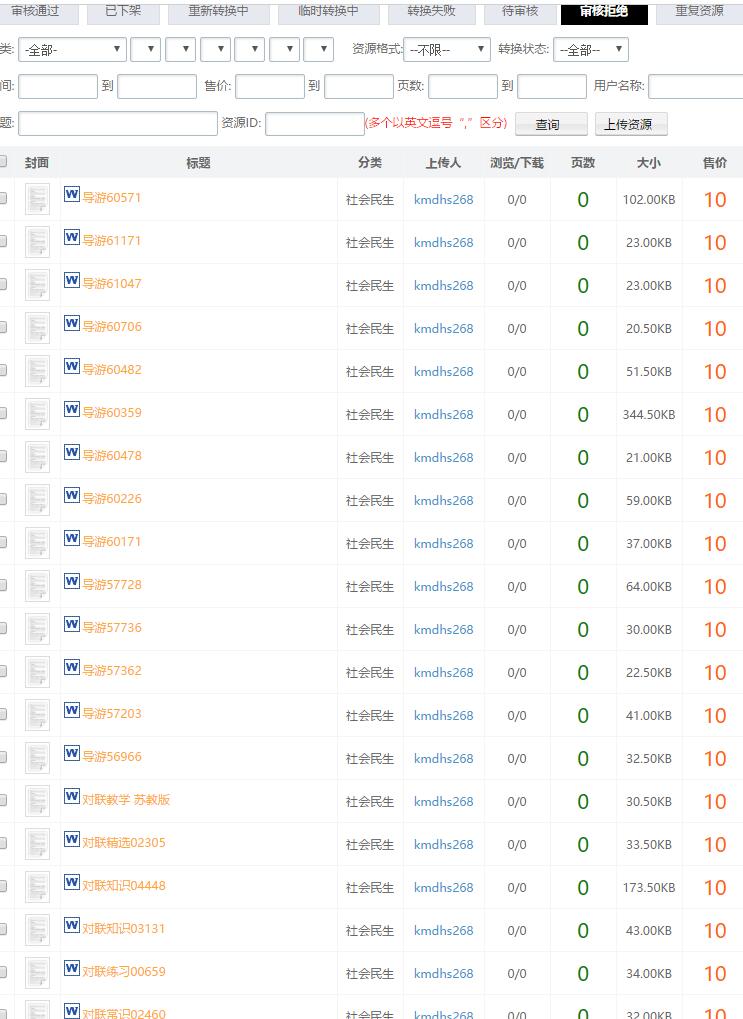743x1019 pixels.
Task: Check the checkbox for row 导游60171
Action: click(x=3, y=543)
